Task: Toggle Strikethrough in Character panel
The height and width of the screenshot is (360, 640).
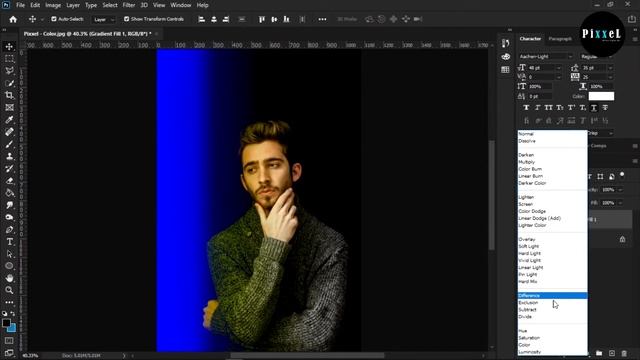Action: tap(605, 108)
